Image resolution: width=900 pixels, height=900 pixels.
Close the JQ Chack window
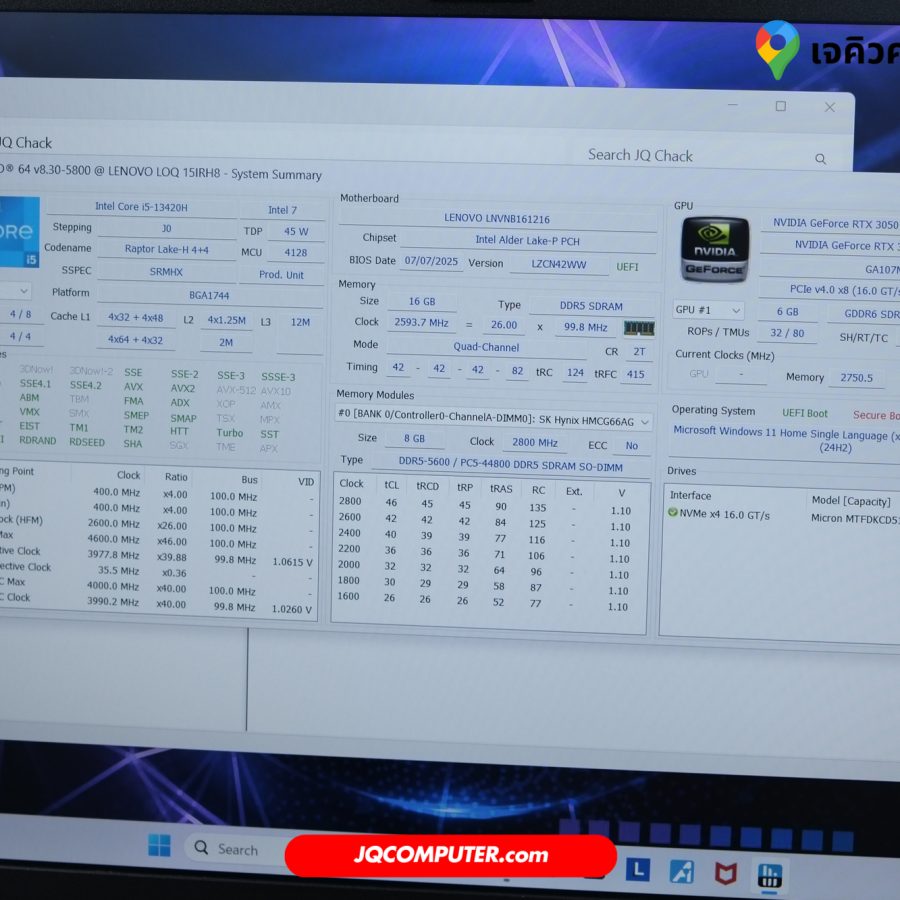coord(829,107)
